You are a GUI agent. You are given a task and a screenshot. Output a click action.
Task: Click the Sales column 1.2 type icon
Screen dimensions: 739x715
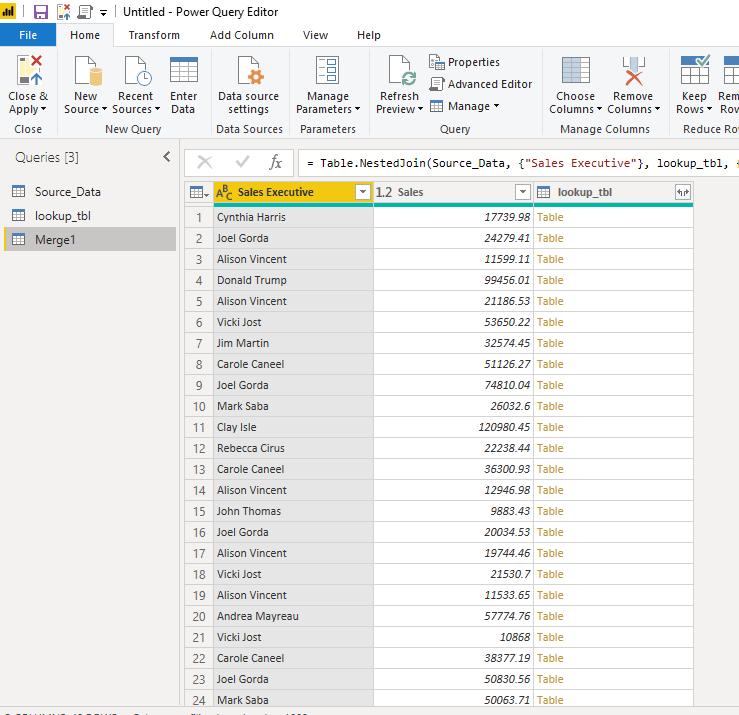pyautogui.click(x=384, y=192)
